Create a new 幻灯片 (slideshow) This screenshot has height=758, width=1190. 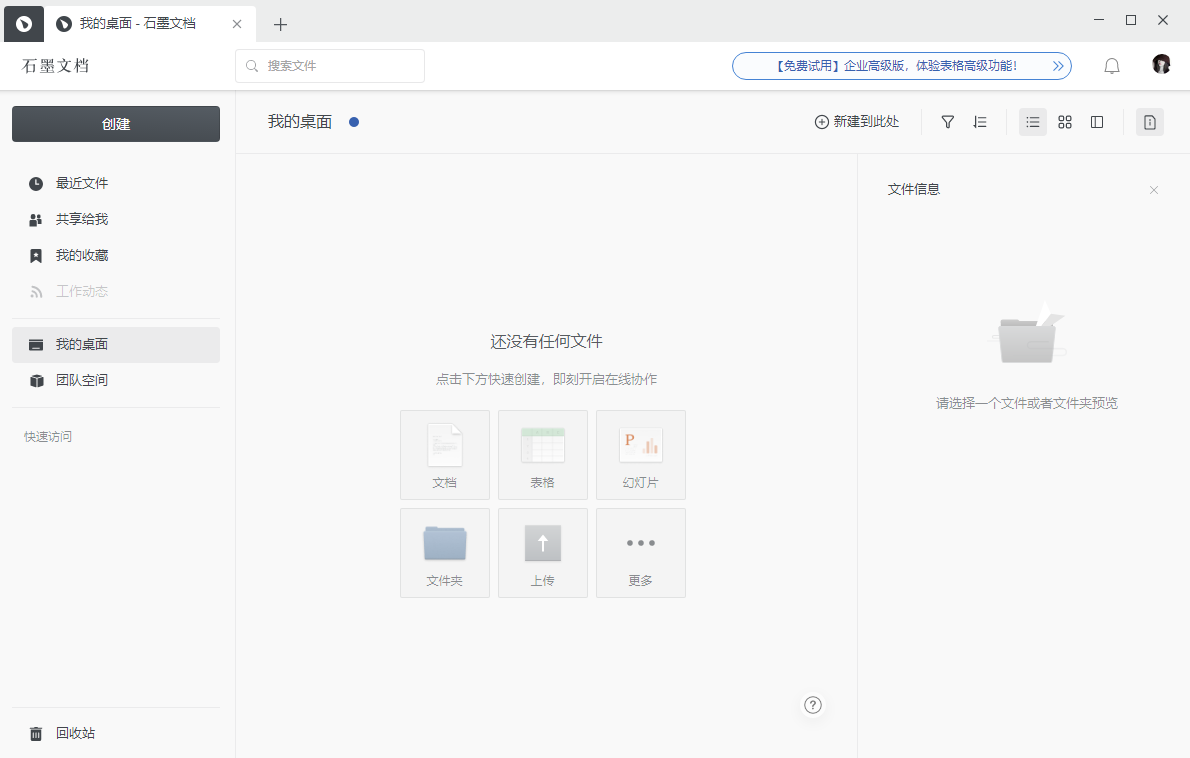640,454
